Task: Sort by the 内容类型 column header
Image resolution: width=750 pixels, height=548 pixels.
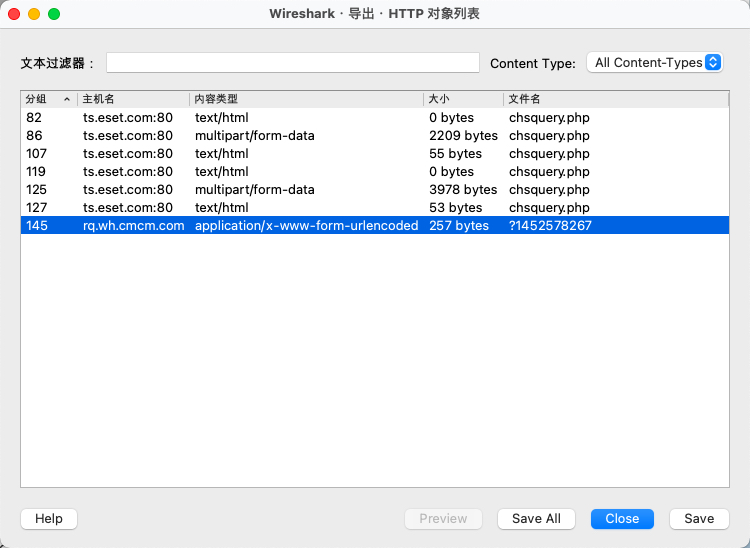Action: coord(305,99)
